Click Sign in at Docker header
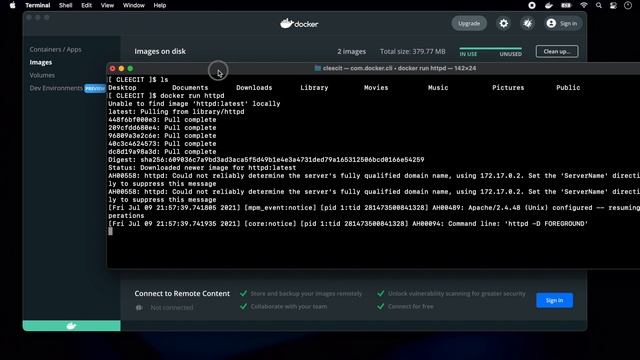Image resolution: width=640 pixels, height=360 pixels. [x=568, y=24]
